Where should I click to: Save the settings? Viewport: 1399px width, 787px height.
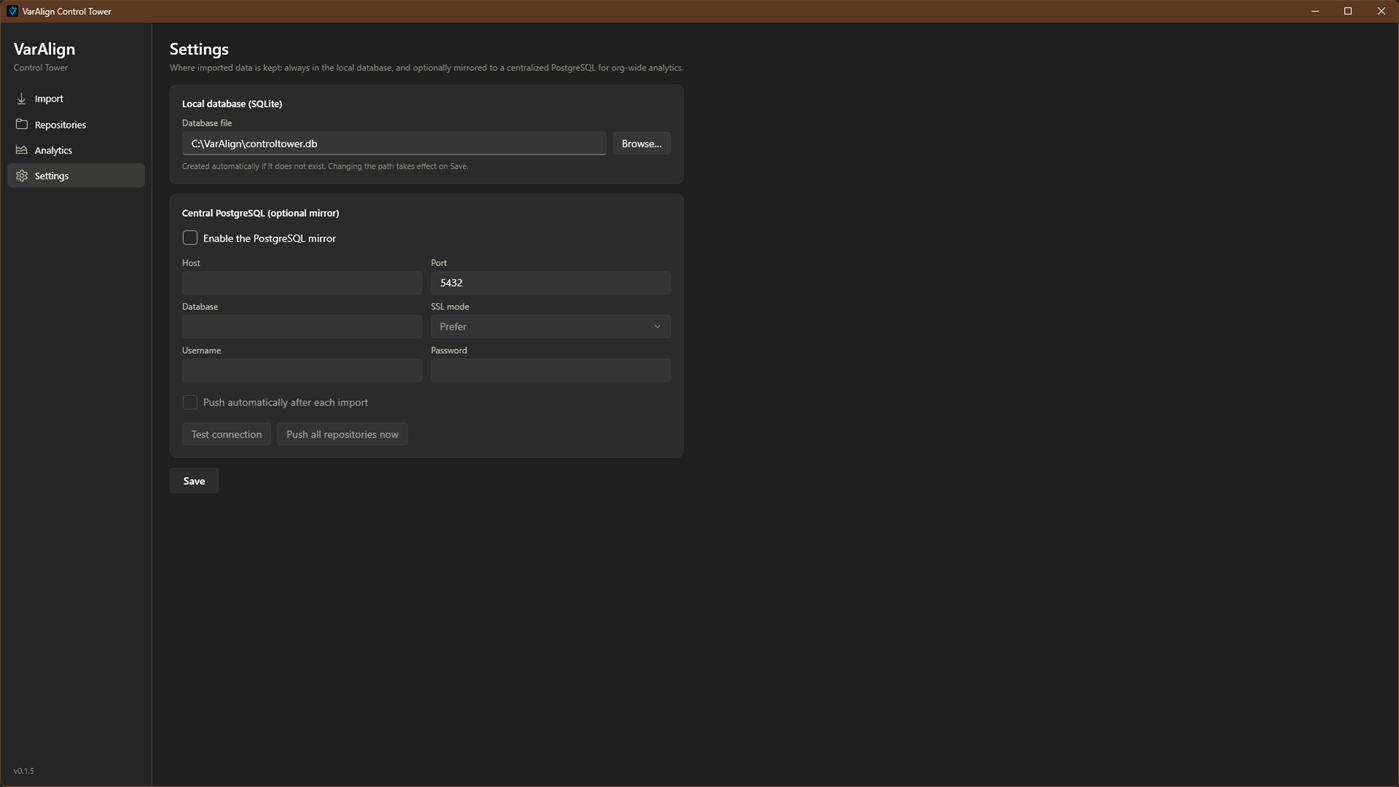coord(194,481)
